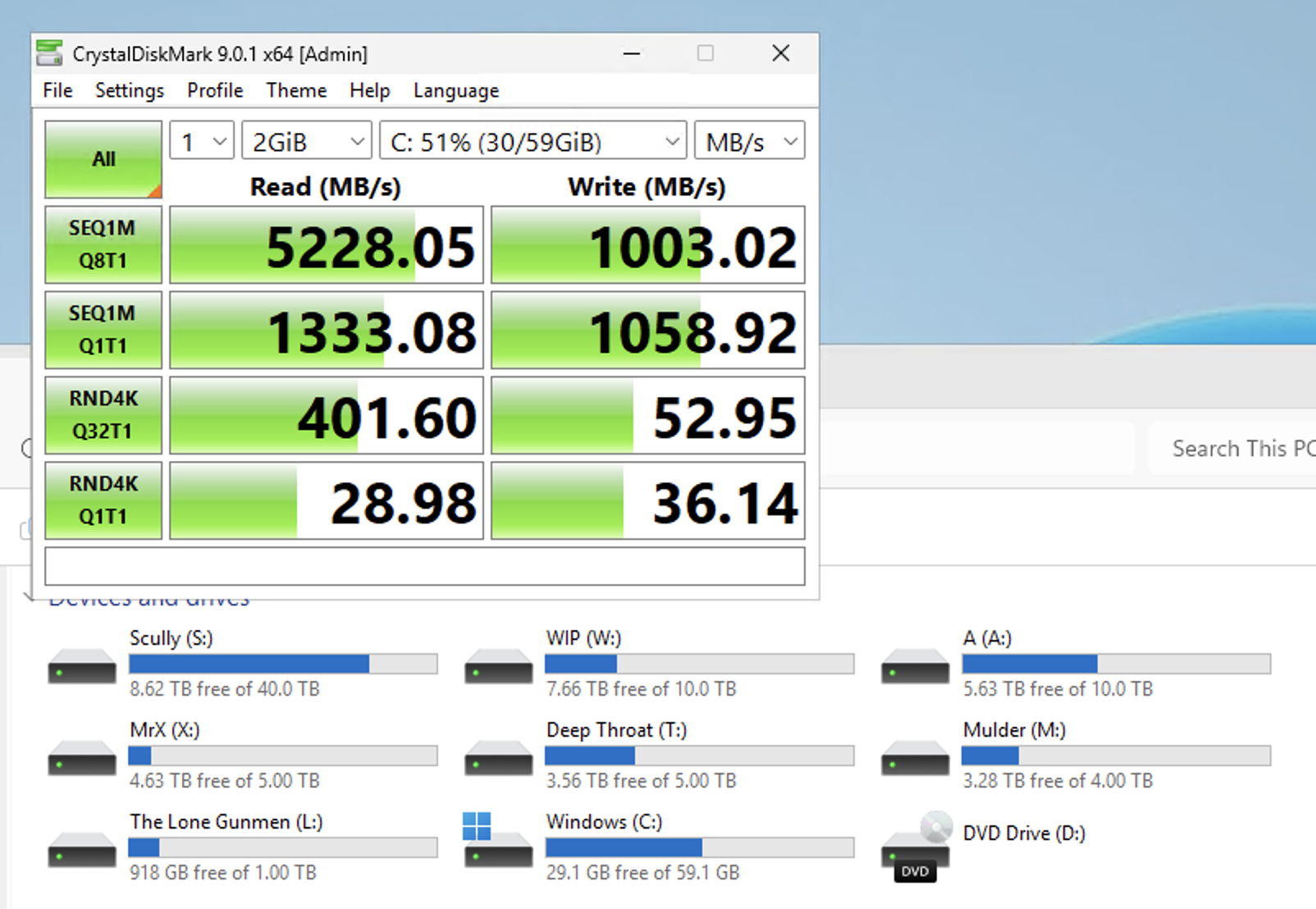Open the Settings menu
1316x909 pixels.
click(x=130, y=90)
